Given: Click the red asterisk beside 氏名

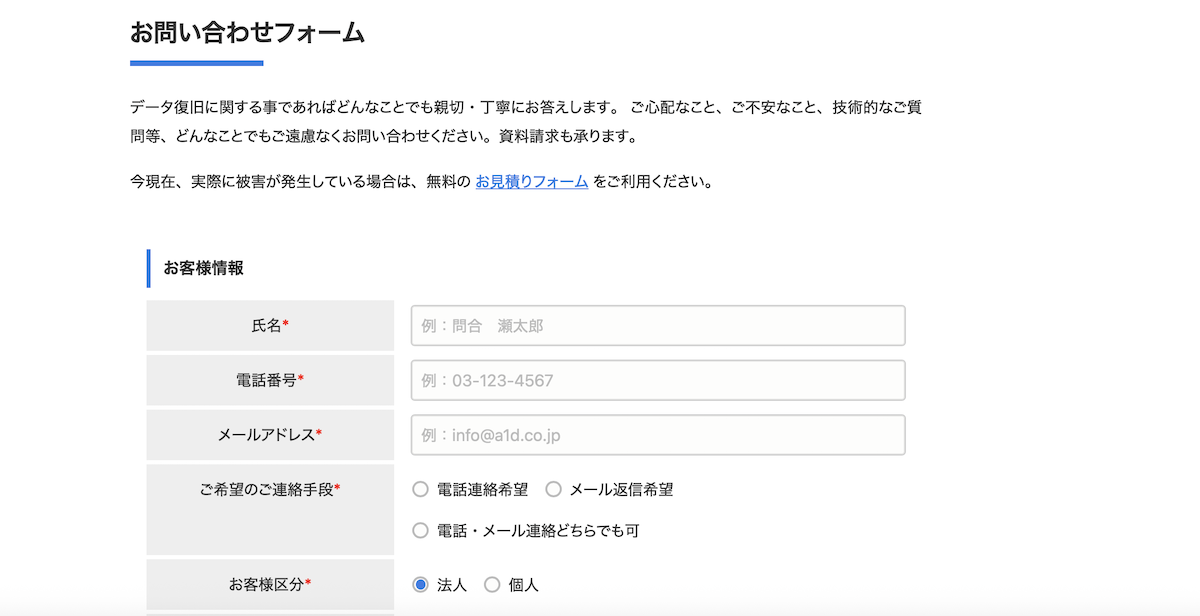Looking at the screenshot, I should [x=285, y=325].
